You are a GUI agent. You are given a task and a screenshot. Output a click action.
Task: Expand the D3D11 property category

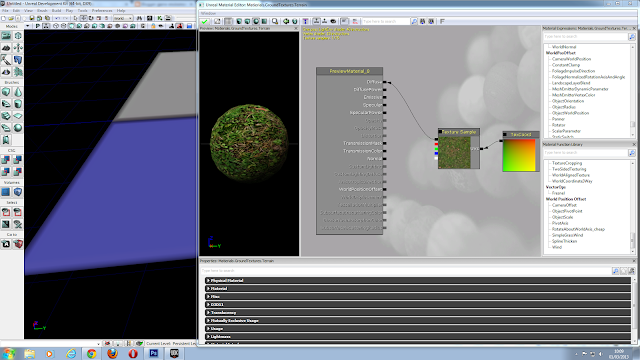(418, 304)
